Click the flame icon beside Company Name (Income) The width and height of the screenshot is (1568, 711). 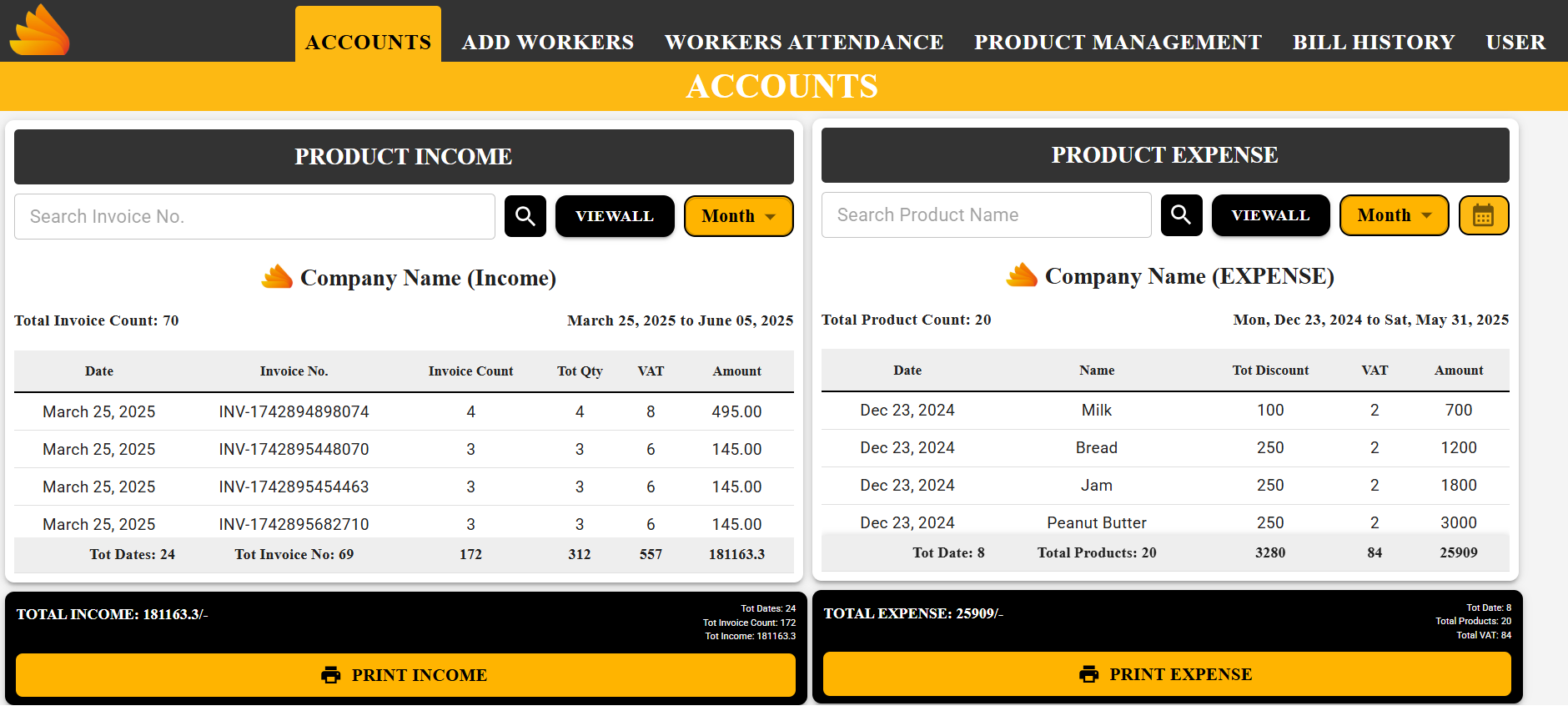click(277, 277)
